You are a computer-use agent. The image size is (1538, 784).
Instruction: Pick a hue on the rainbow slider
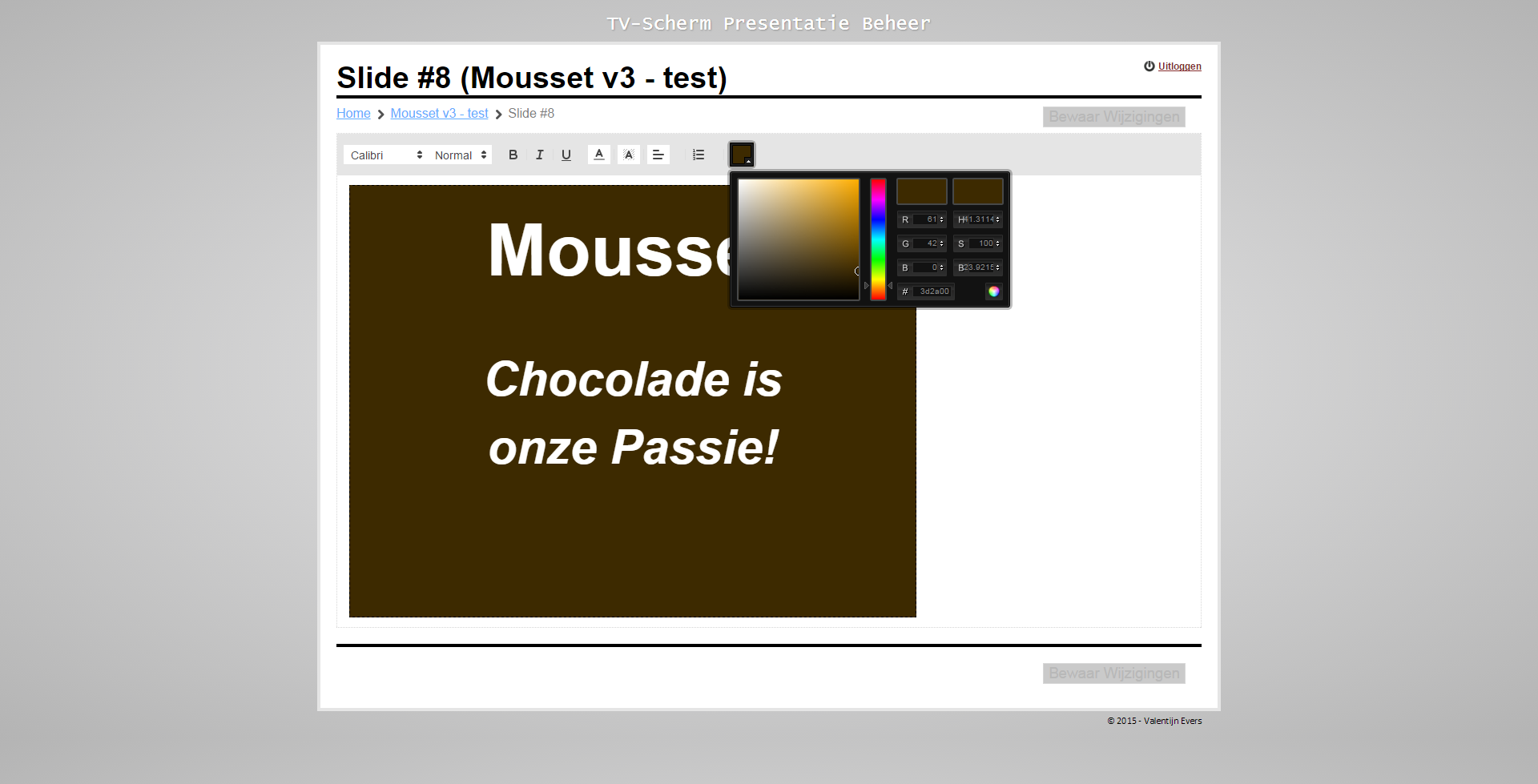(x=878, y=239)
